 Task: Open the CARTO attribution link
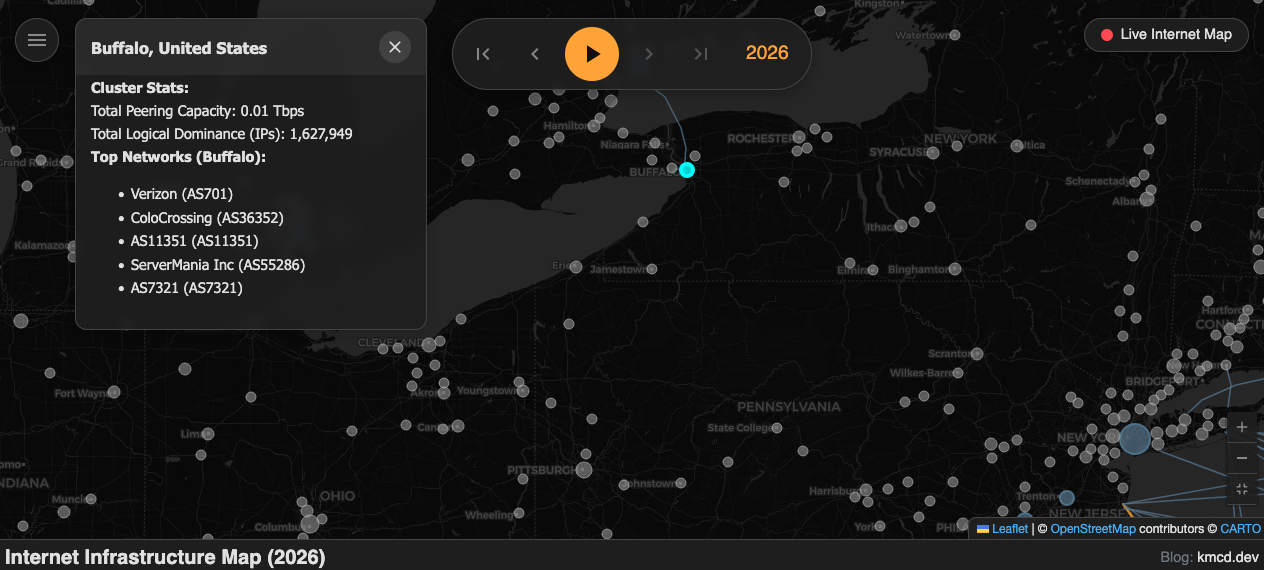1241,529
